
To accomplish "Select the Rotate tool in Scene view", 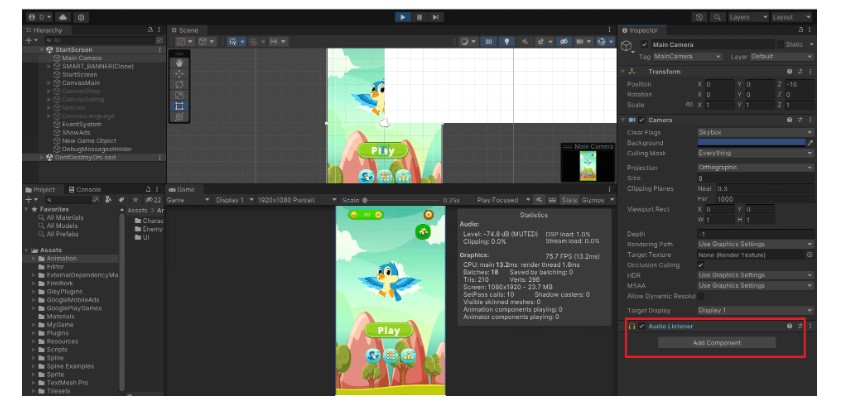I will point(179,84).
